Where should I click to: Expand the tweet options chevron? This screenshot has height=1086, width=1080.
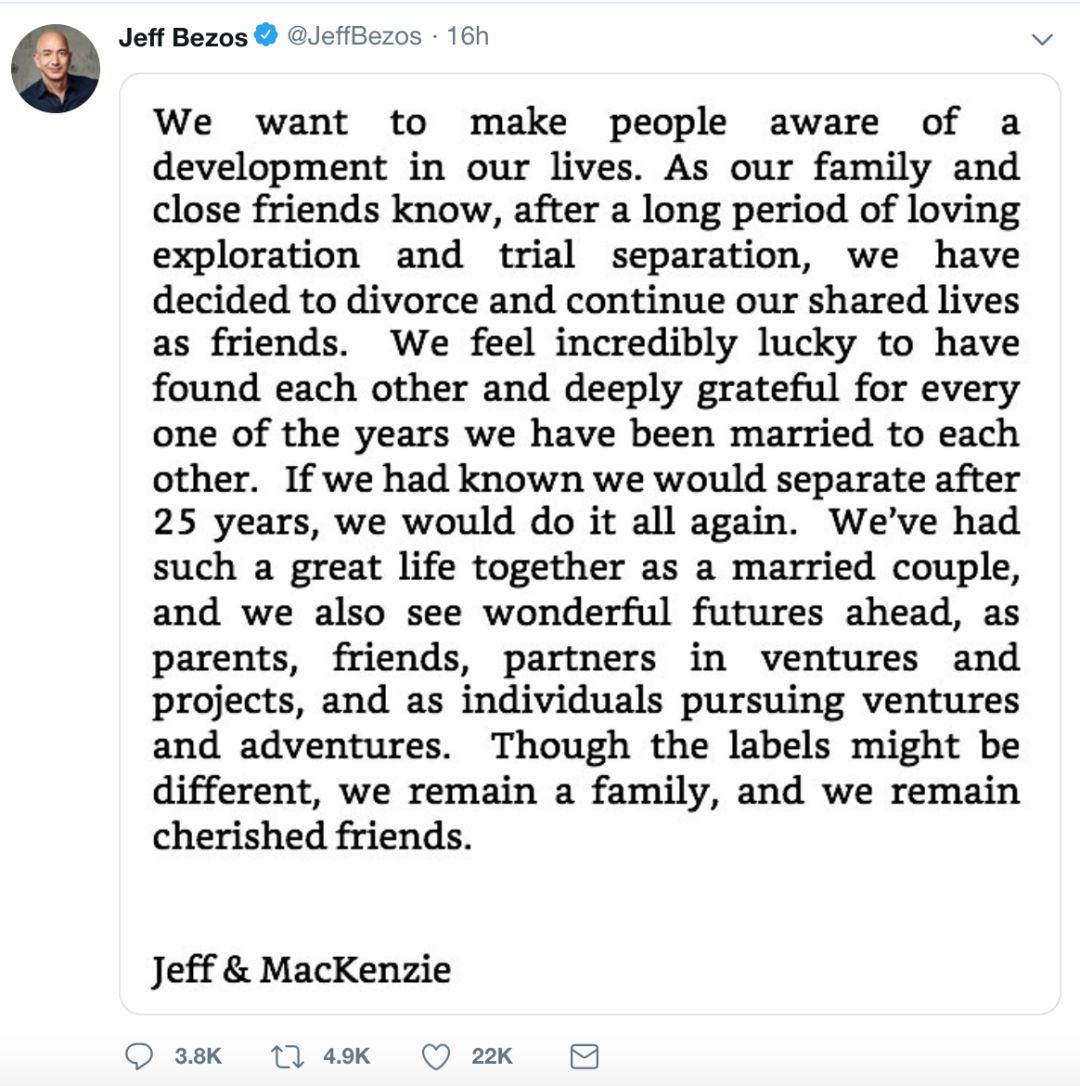click(x=1042, y=40)
